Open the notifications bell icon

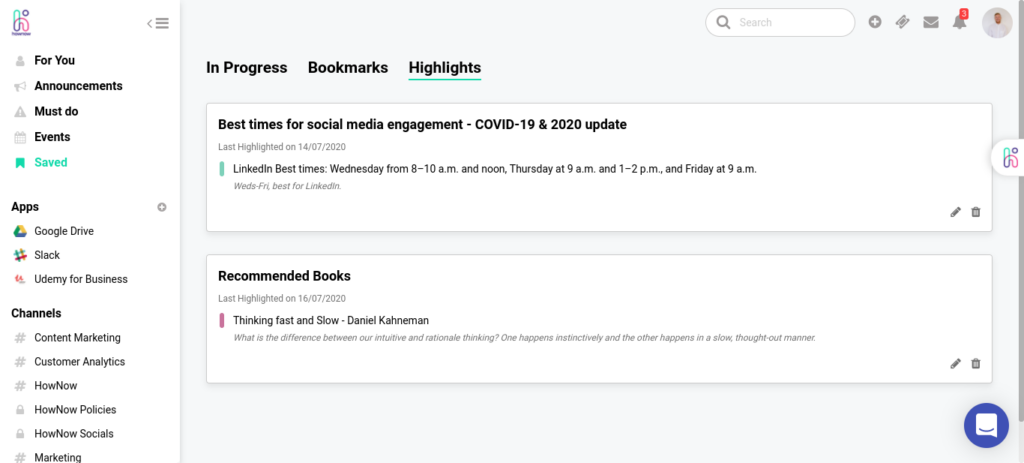(x=959, y=22)
